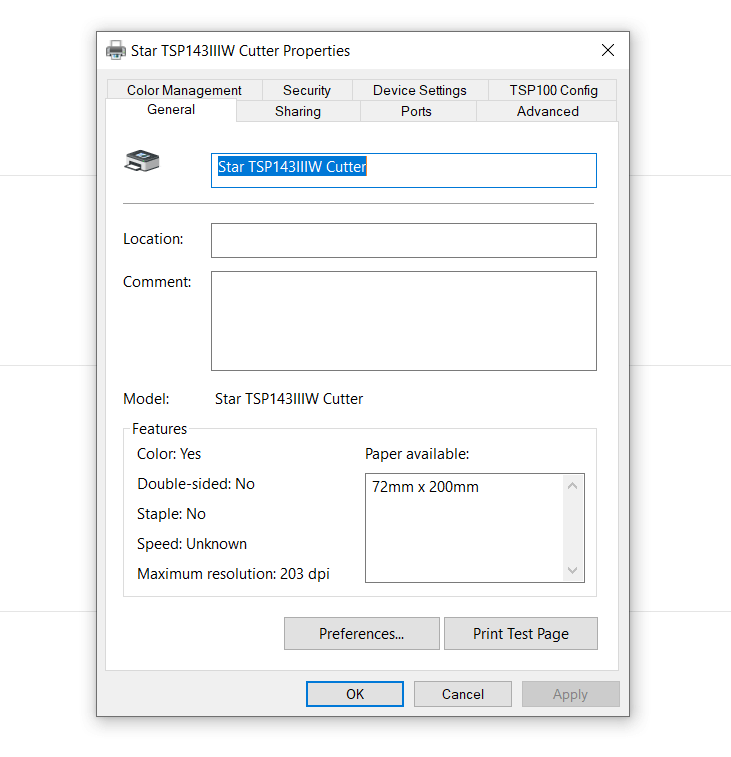Click inside the Comment text box
Screen dimensions: 731x757
404,321
